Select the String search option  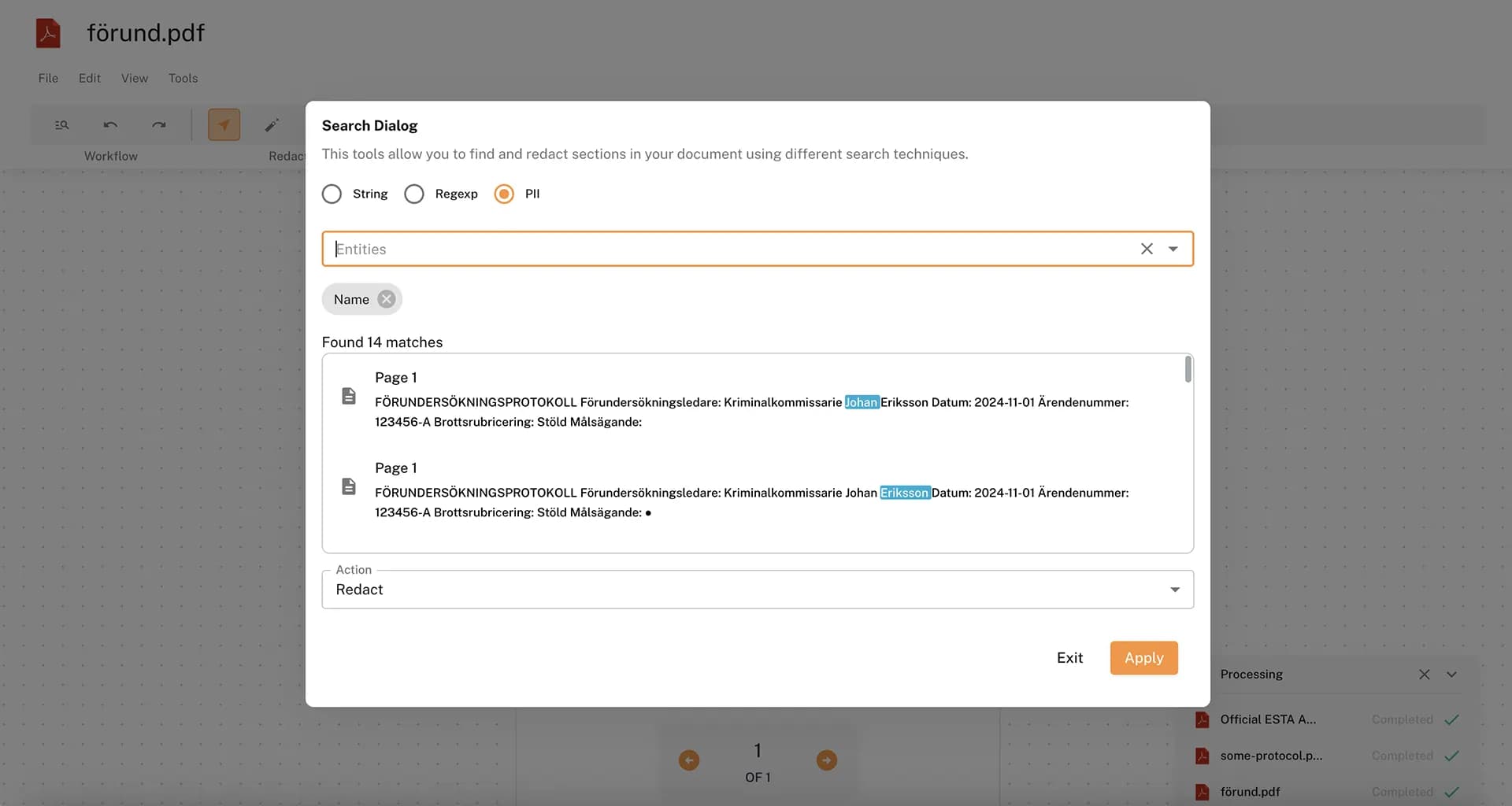tap(332, 194)
